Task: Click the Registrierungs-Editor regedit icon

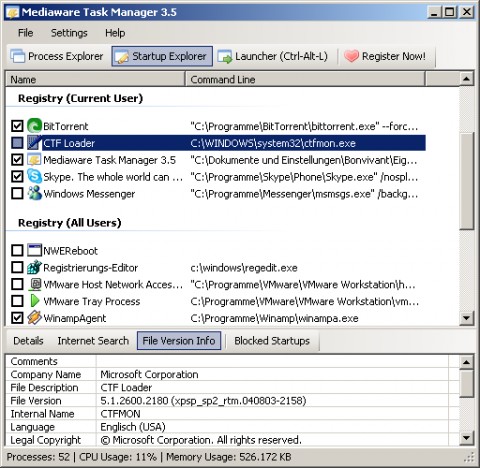Action: pyautogui.click(x=34, y=267)
